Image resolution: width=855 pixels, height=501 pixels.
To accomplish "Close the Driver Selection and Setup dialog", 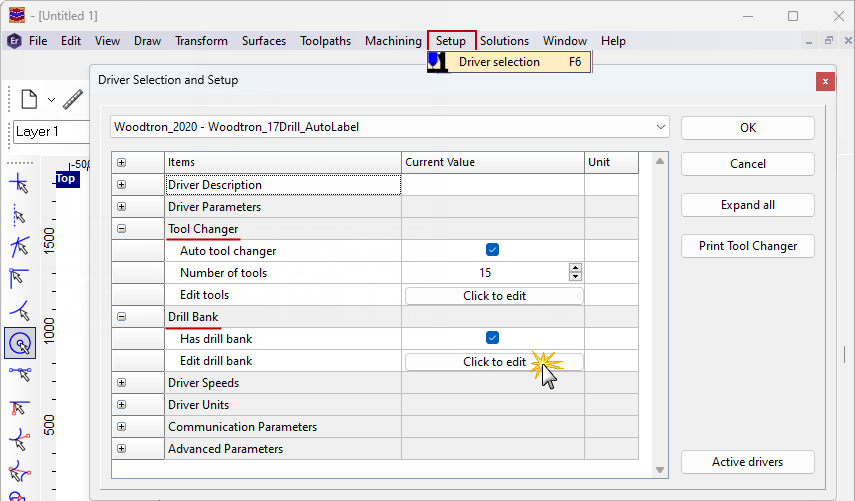I will [825, 80].
